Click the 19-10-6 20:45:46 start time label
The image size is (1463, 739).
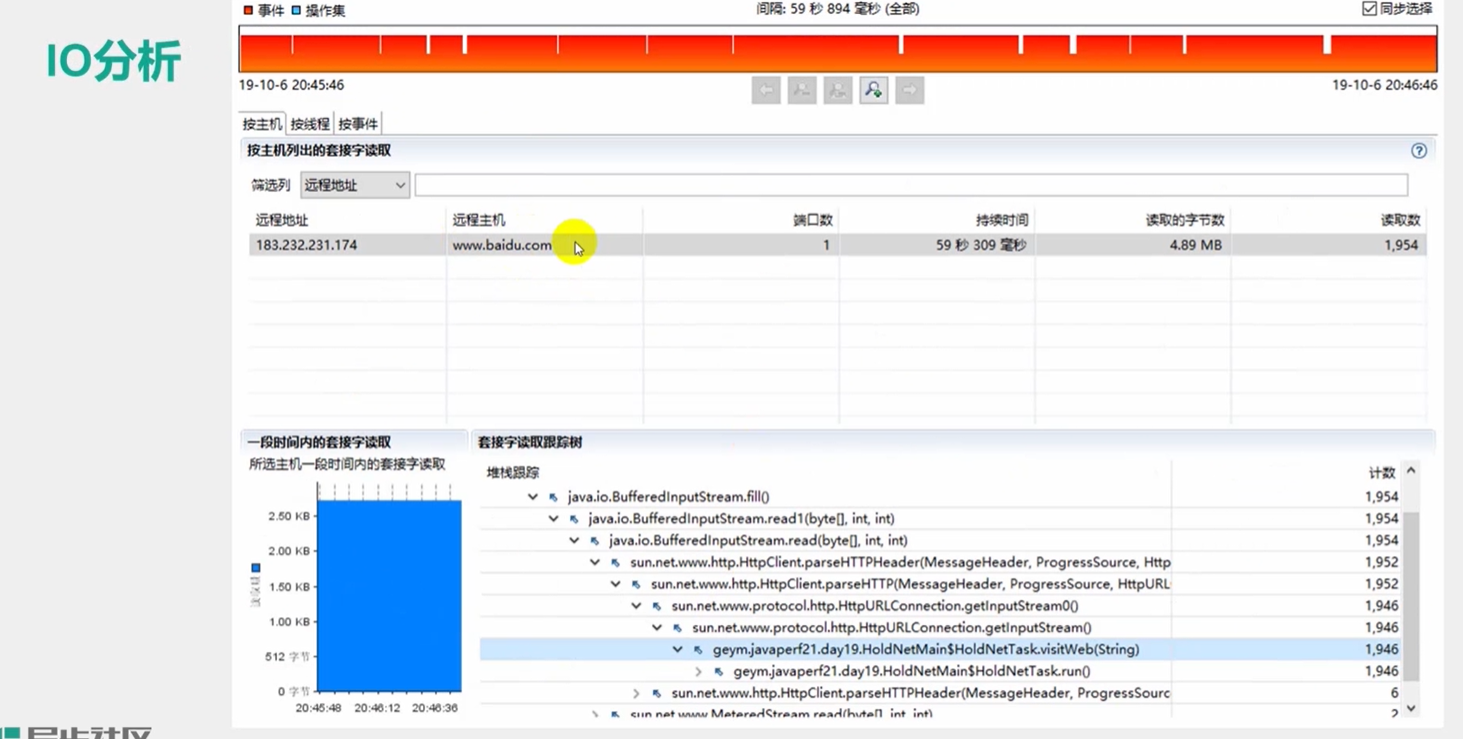click(291, 86)
